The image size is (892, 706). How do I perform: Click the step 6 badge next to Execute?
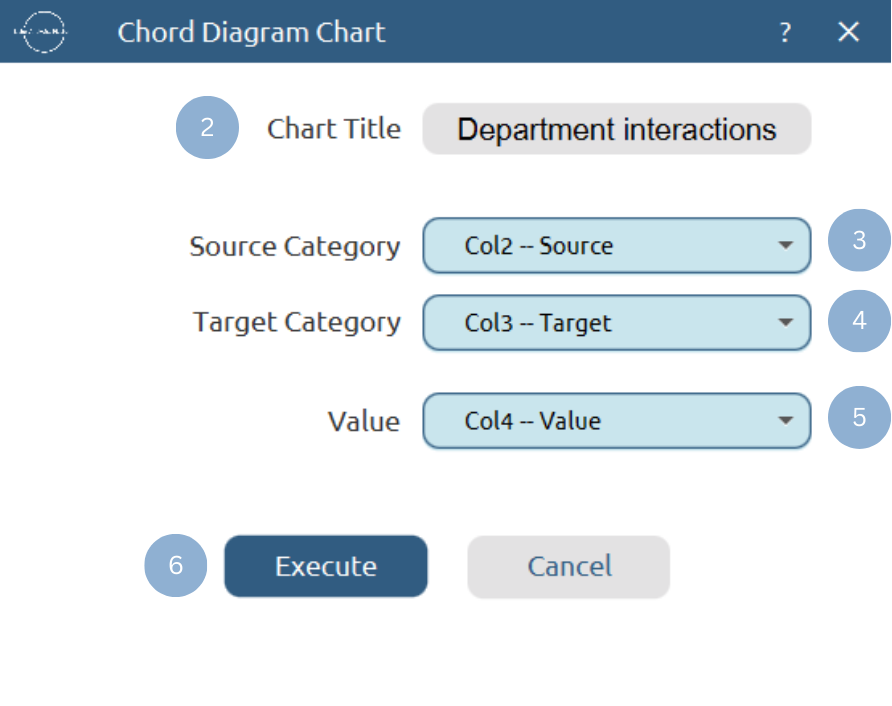(x=176, y=566)
